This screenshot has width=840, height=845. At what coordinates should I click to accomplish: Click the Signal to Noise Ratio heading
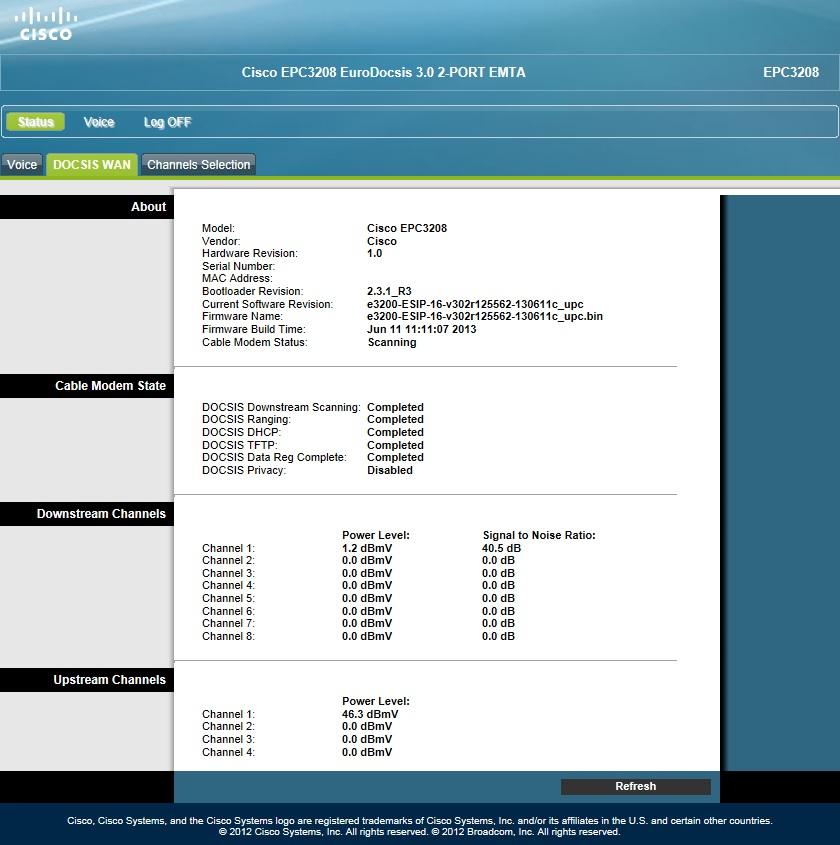539,535
